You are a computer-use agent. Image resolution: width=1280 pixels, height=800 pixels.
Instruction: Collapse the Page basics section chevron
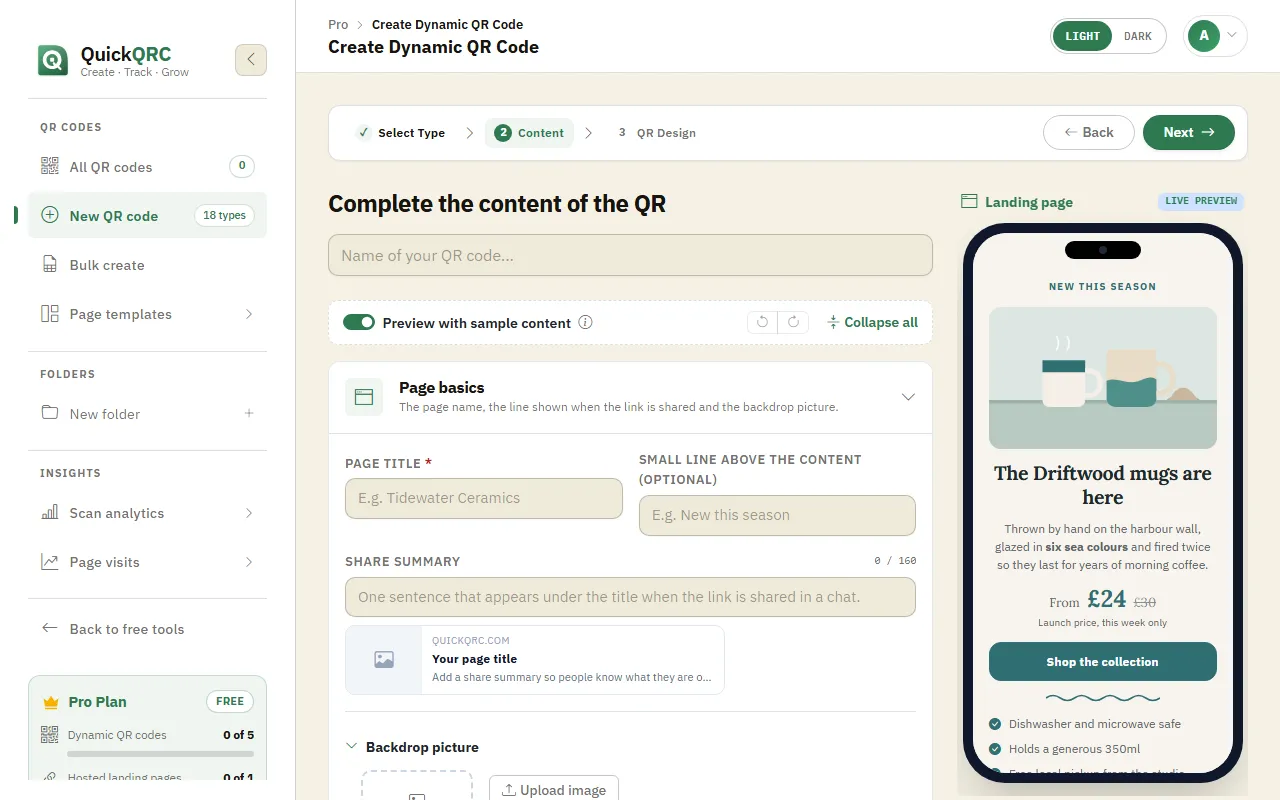click(908, 397)
